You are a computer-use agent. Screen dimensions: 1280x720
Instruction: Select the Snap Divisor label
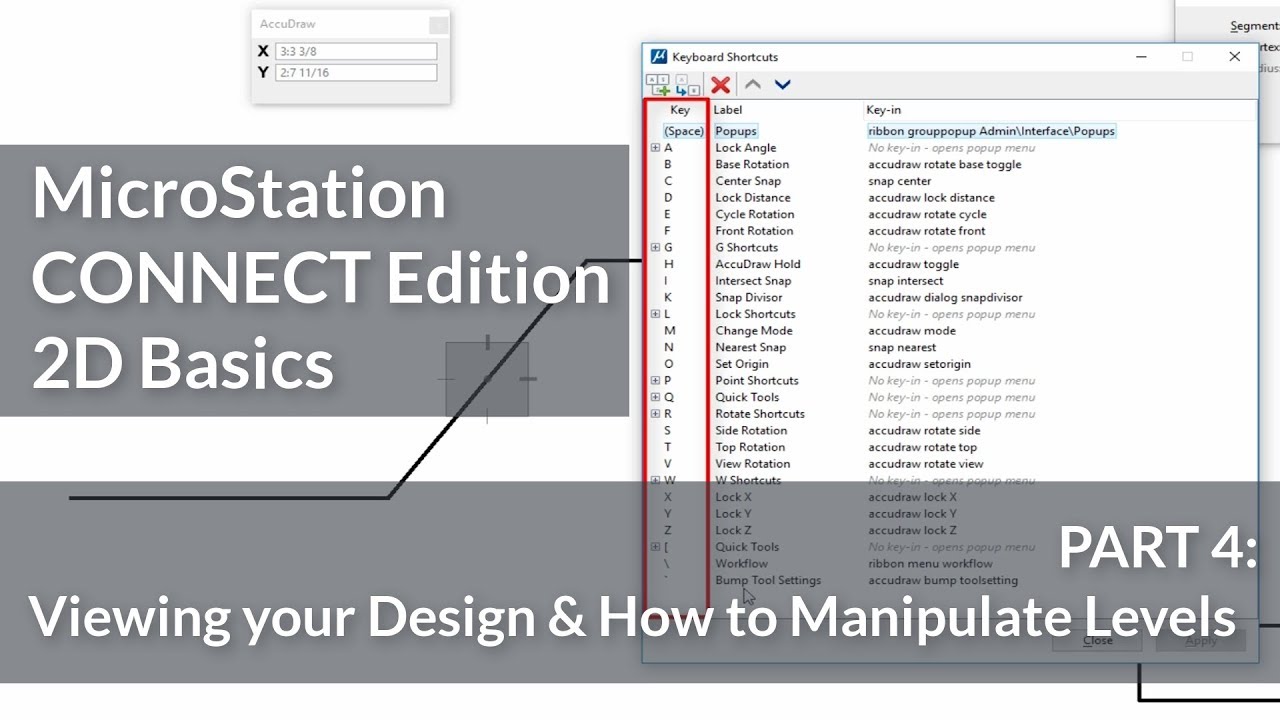pos(749,297)
